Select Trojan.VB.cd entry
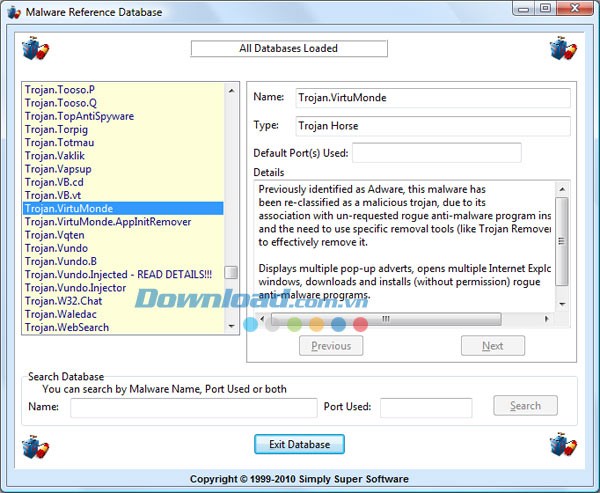The width and height of the screenshot is (600, 493). 123,182
